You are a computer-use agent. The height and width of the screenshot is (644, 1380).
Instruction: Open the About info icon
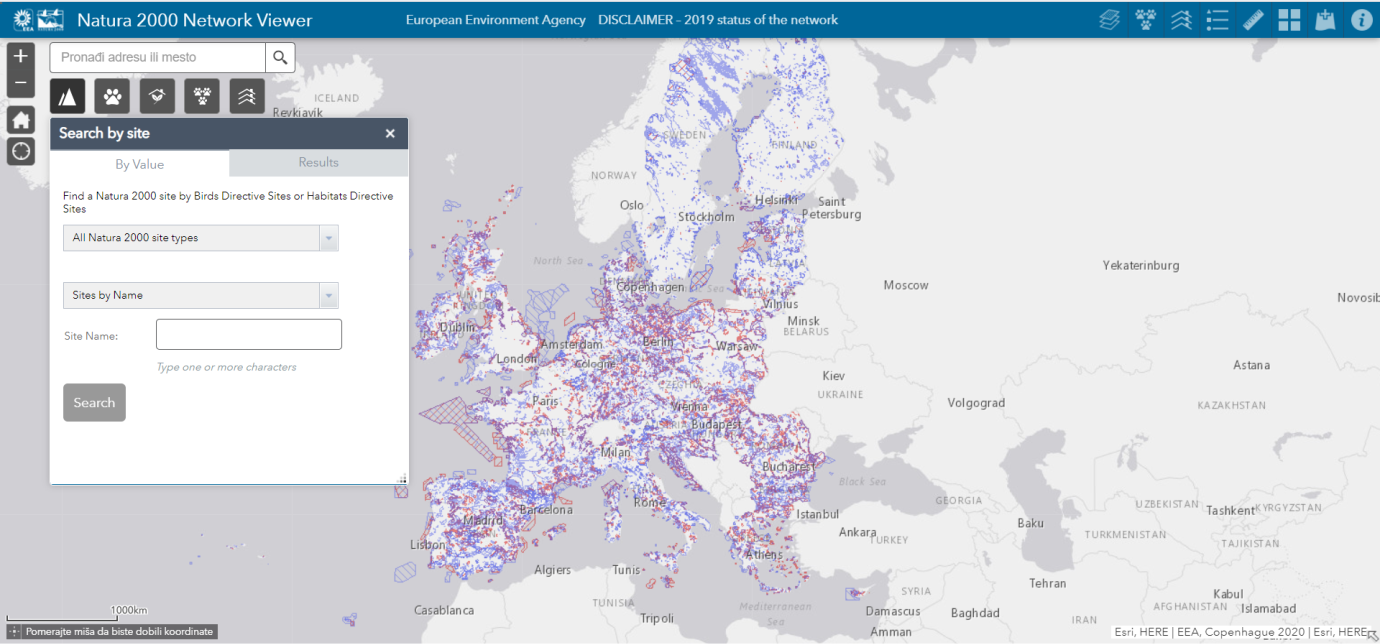(1361, 20)
